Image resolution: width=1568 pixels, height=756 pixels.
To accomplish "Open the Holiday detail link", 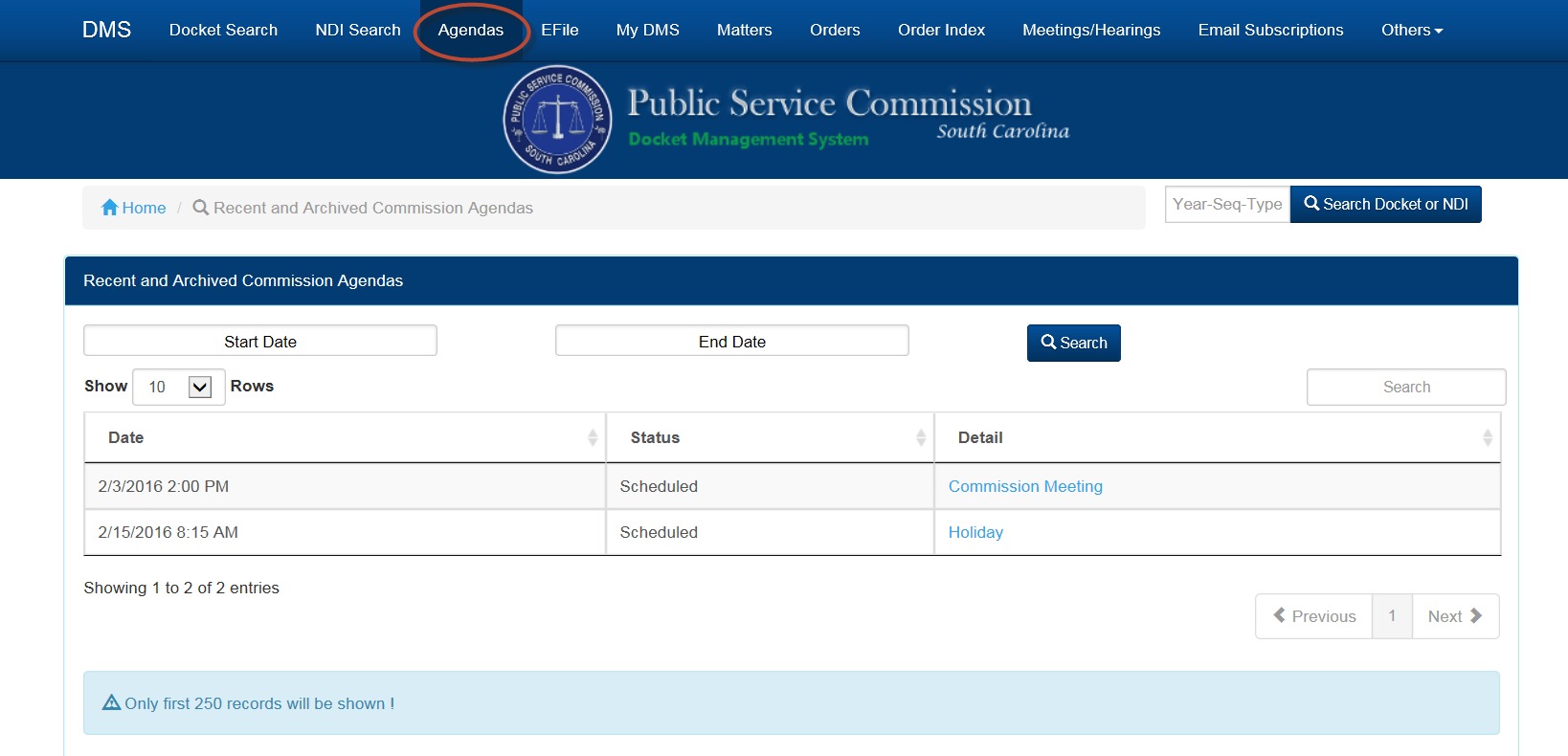I will 975,532.
